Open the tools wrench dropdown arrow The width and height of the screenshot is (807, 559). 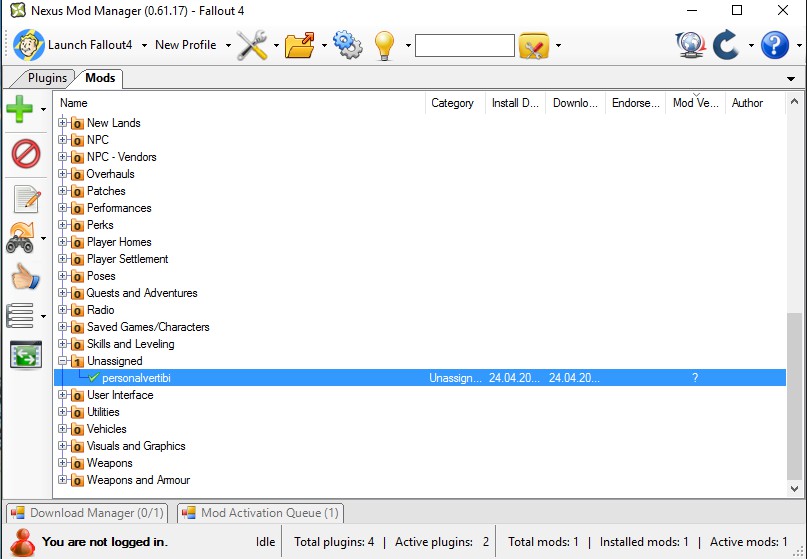point(276,45)
